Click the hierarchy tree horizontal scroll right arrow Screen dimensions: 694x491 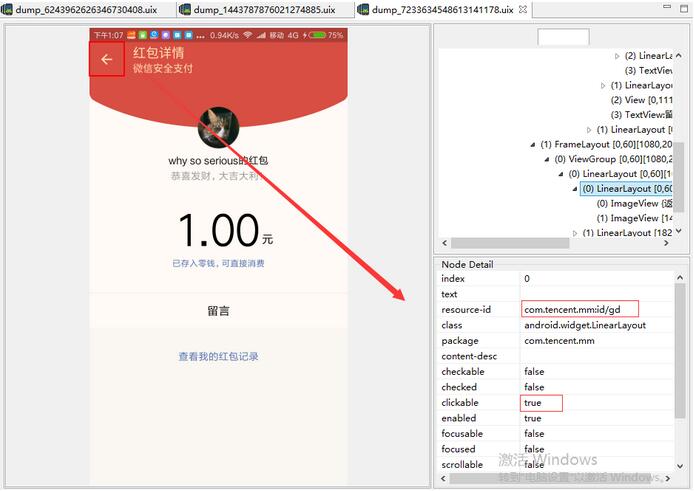click(666, 243)
